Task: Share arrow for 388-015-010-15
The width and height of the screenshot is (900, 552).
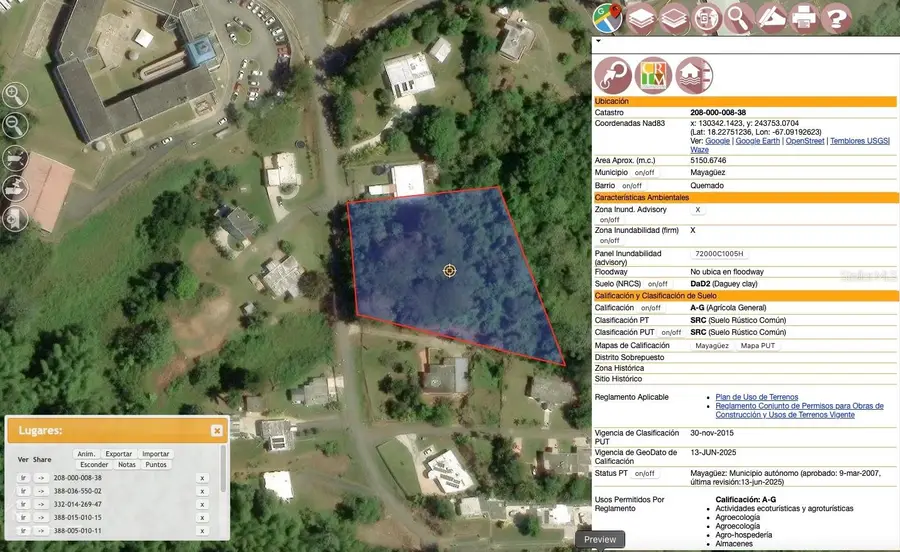Action: pos(41,518)
